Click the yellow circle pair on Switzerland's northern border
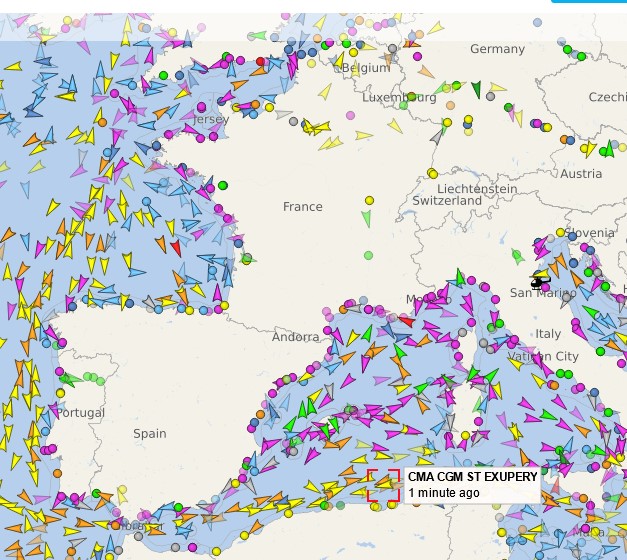Screen dimensions: 627x560 (x=432, y=173)
